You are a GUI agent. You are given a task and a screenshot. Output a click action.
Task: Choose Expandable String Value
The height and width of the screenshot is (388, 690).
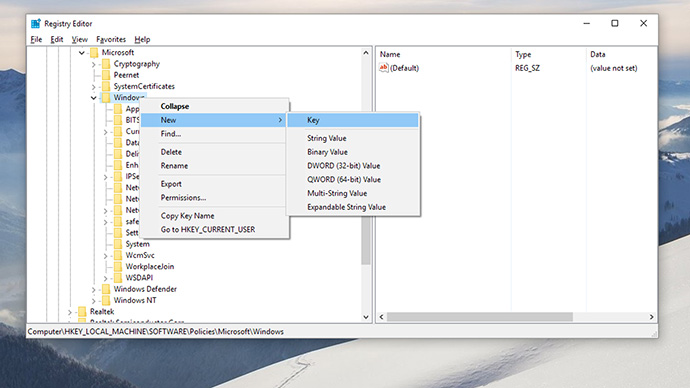[353, 207]
